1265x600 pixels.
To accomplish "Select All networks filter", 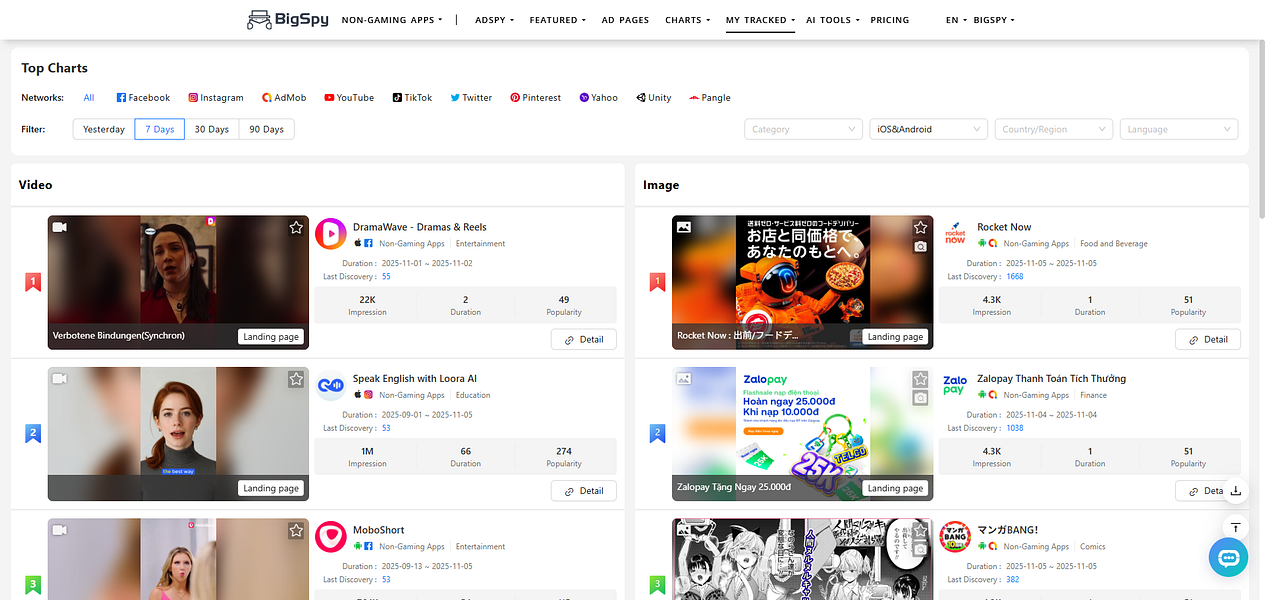I will (x=89, y=98).
